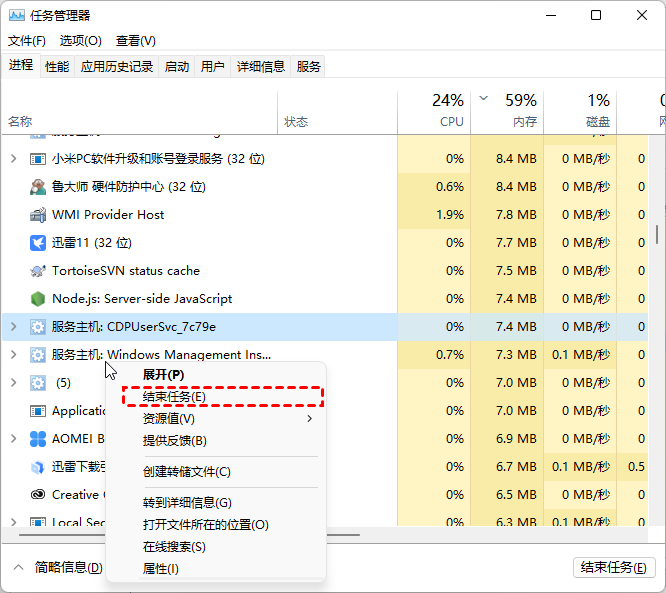This screenshot has height=593, width=666.
Task: Click the 6.7 MB memory value
Action: tap(516, 467)
